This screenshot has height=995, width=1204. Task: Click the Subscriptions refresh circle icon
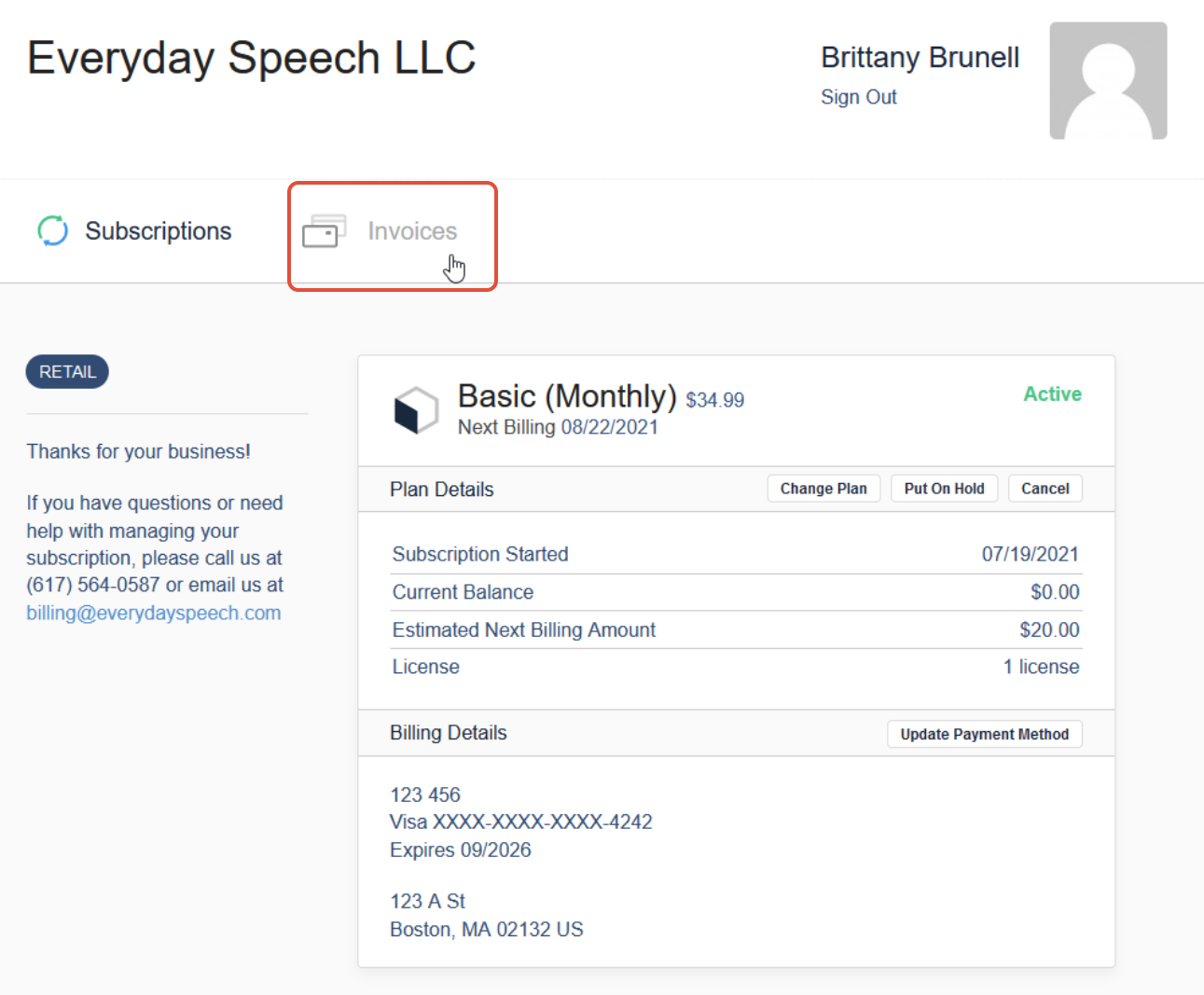[x=53, y=230]
